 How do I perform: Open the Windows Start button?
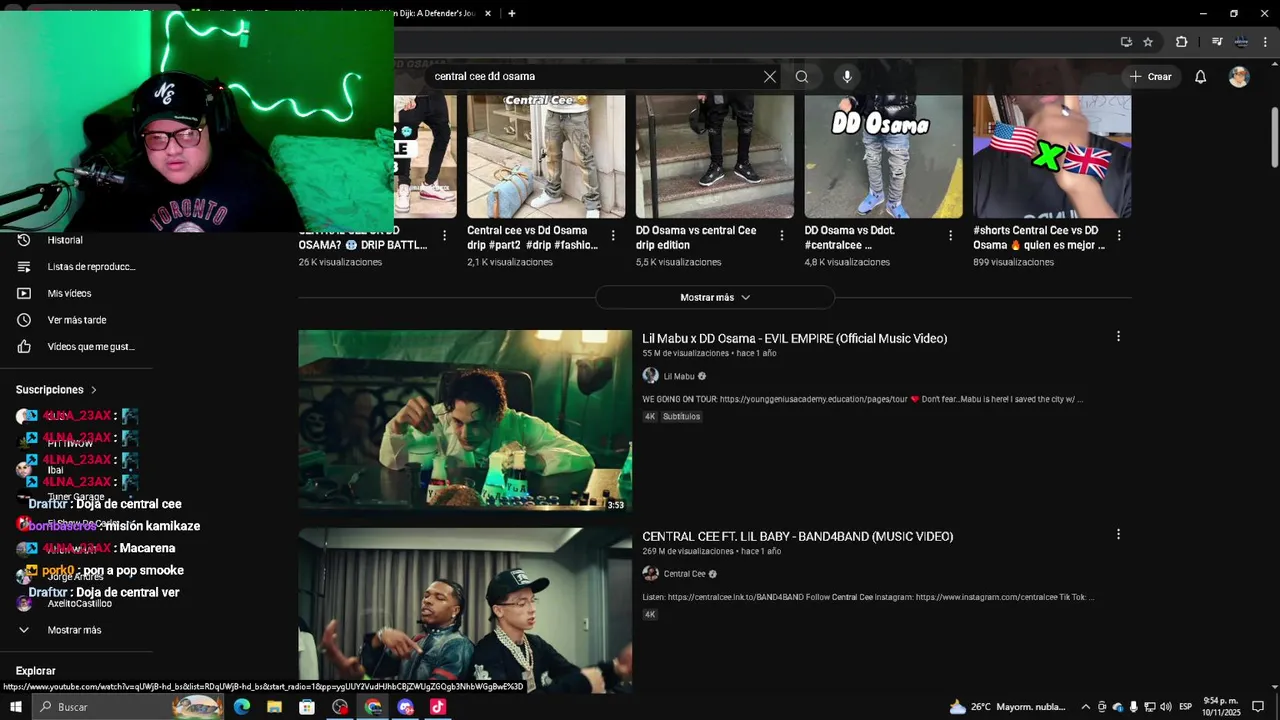[x=15, y=707]
